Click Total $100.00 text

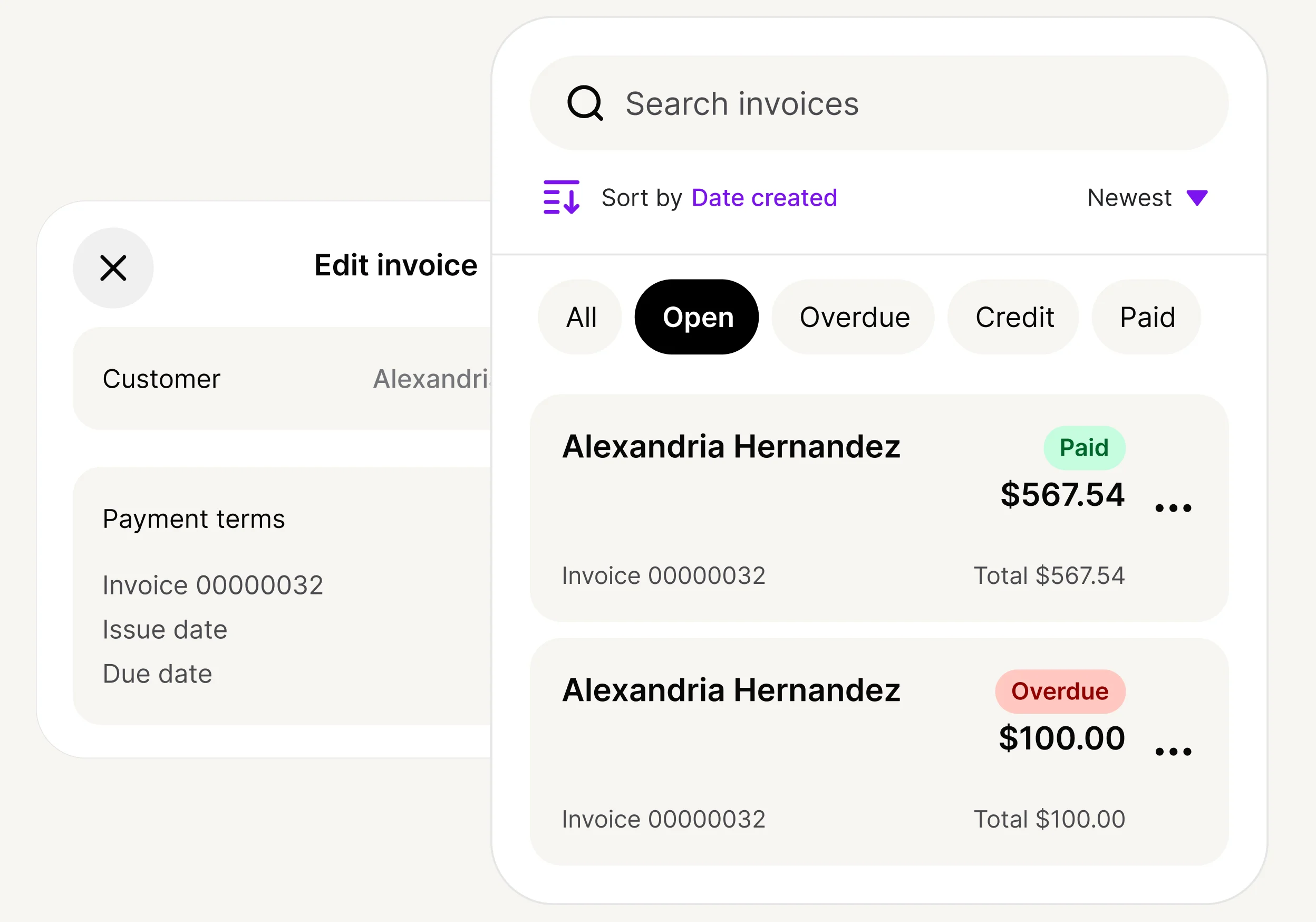click(x=1049, y=819)
